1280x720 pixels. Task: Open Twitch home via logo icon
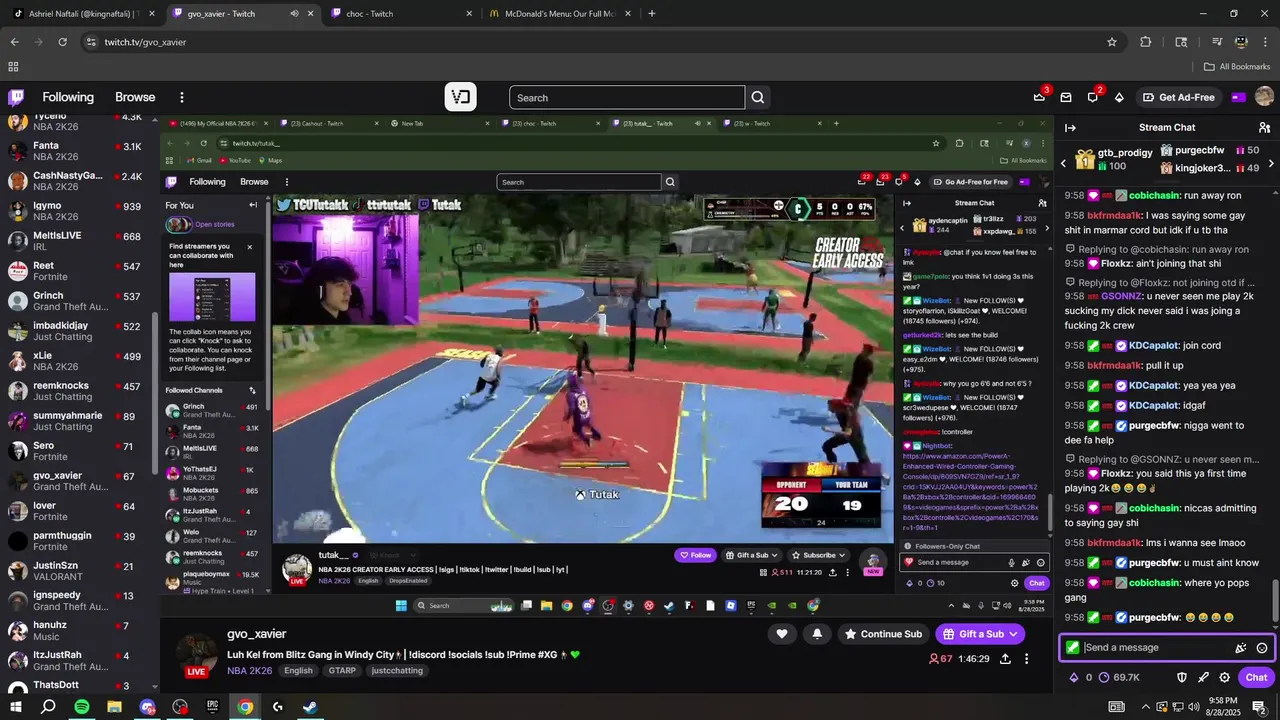16,97
